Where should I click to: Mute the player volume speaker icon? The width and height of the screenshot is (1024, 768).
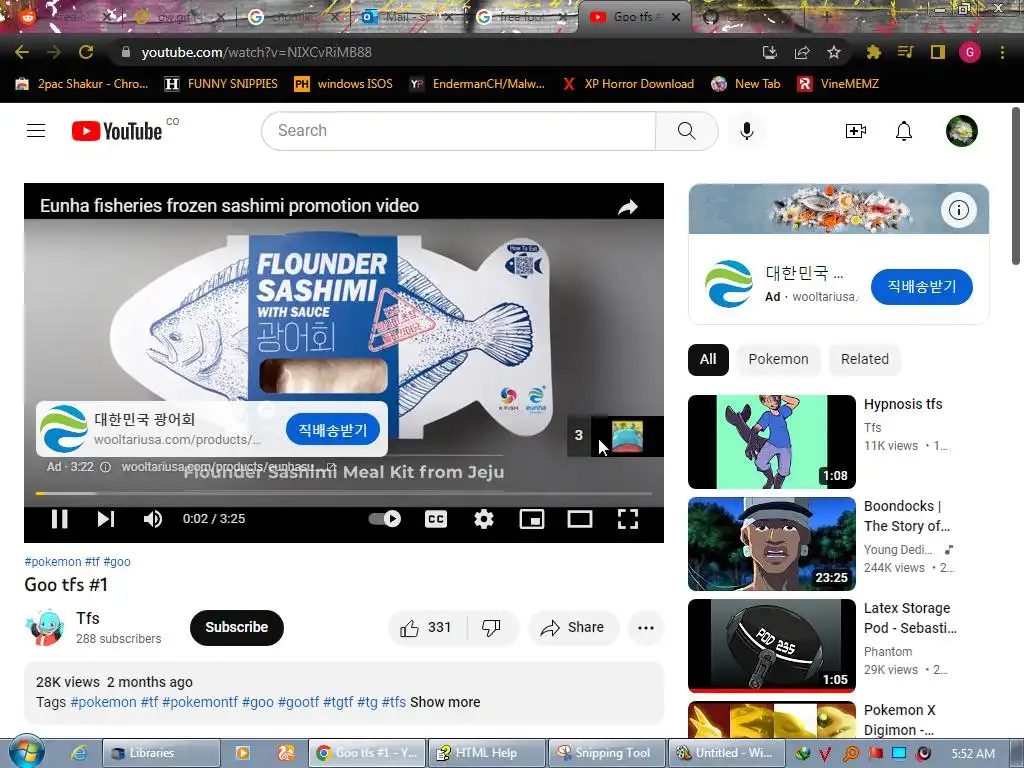(x=153, y=519)
